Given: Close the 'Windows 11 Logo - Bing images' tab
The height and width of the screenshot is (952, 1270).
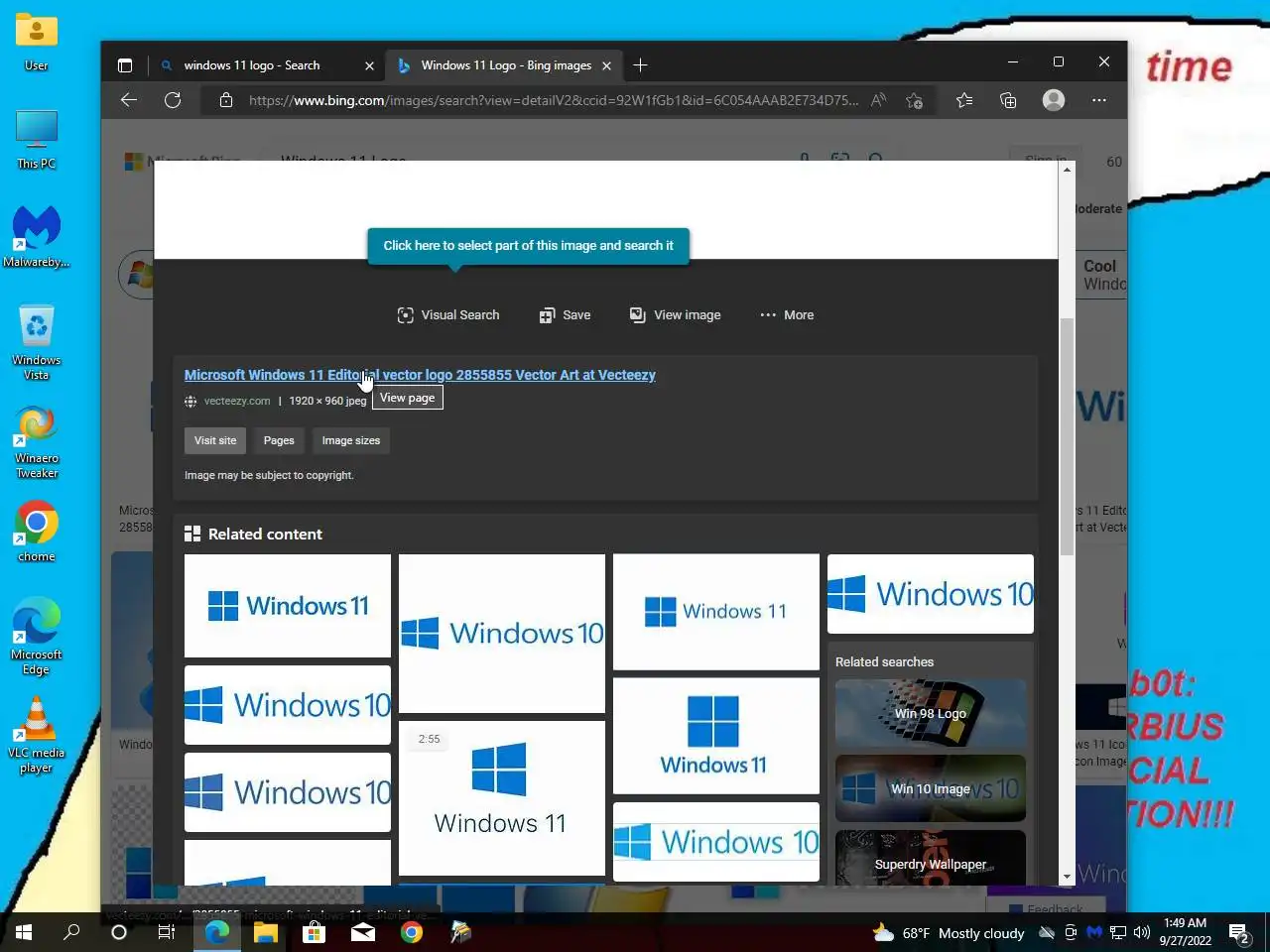Looking at the screenshot, I should [606, 65].
